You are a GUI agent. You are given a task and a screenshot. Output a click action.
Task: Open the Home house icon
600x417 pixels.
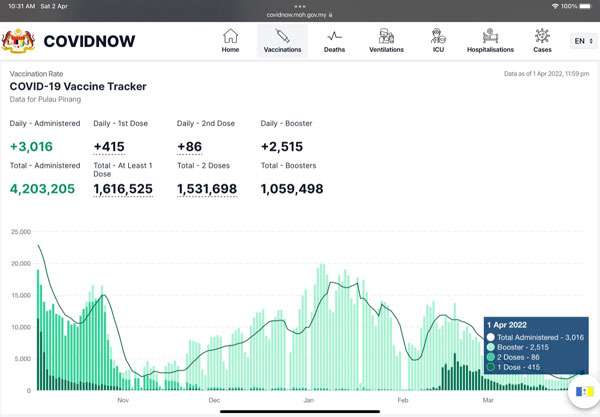(x=230, y=36)
